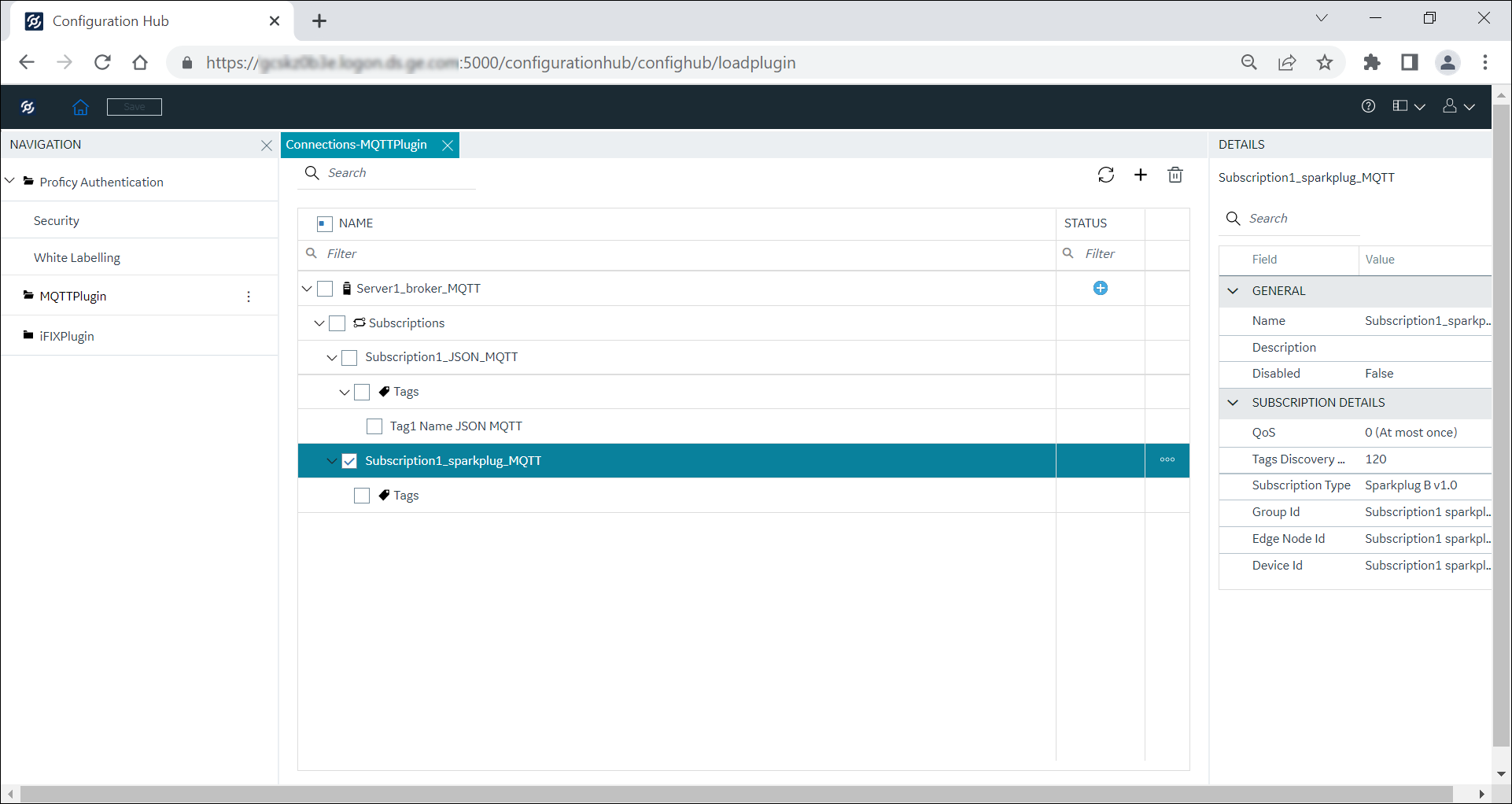Sort by the STATUS column header
The height and width of the screenshot is (804, 1512).
coord(1086,223)
